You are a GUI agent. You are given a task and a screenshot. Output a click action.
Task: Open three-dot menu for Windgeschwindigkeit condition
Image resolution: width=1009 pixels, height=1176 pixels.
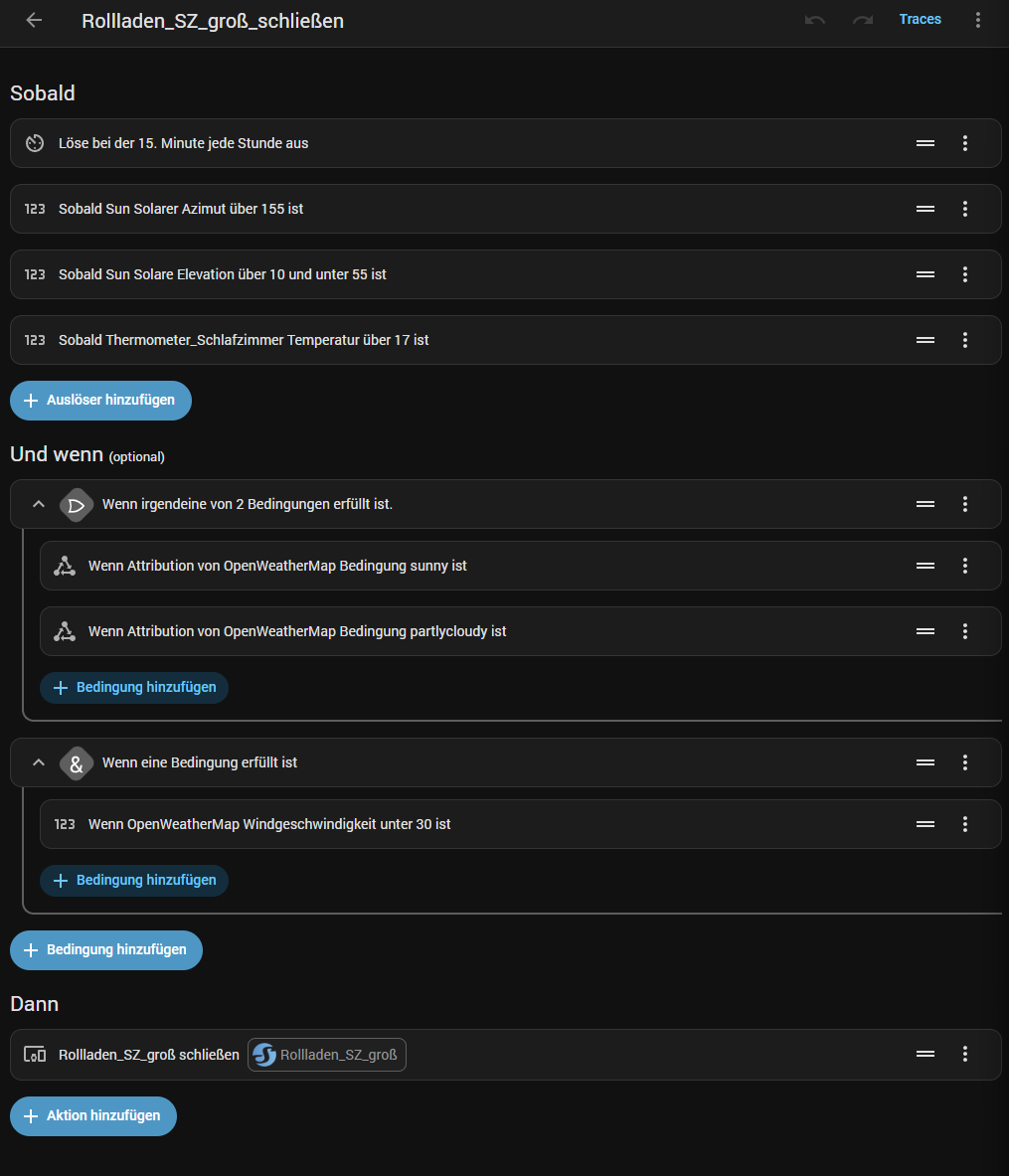964,824
